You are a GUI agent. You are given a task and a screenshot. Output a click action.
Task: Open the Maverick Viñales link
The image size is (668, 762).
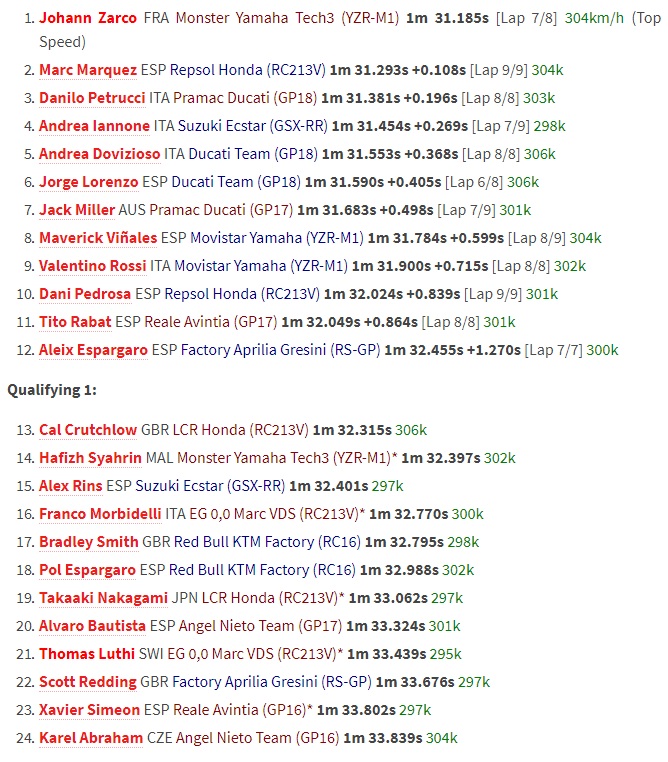[x=97, y=238]
